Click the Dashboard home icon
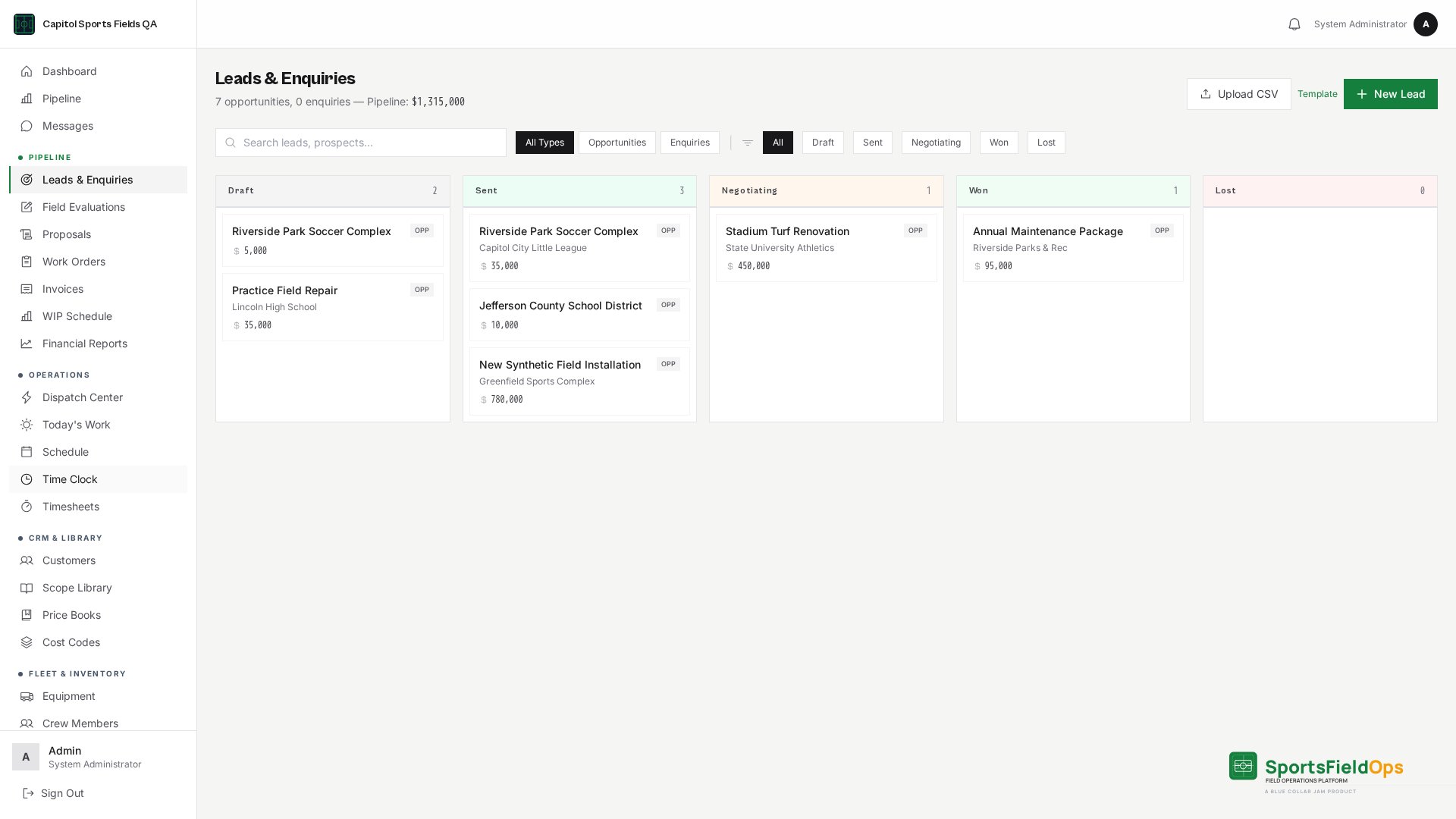This screenshot has height=819, width=1456. (x=27, y=71)
